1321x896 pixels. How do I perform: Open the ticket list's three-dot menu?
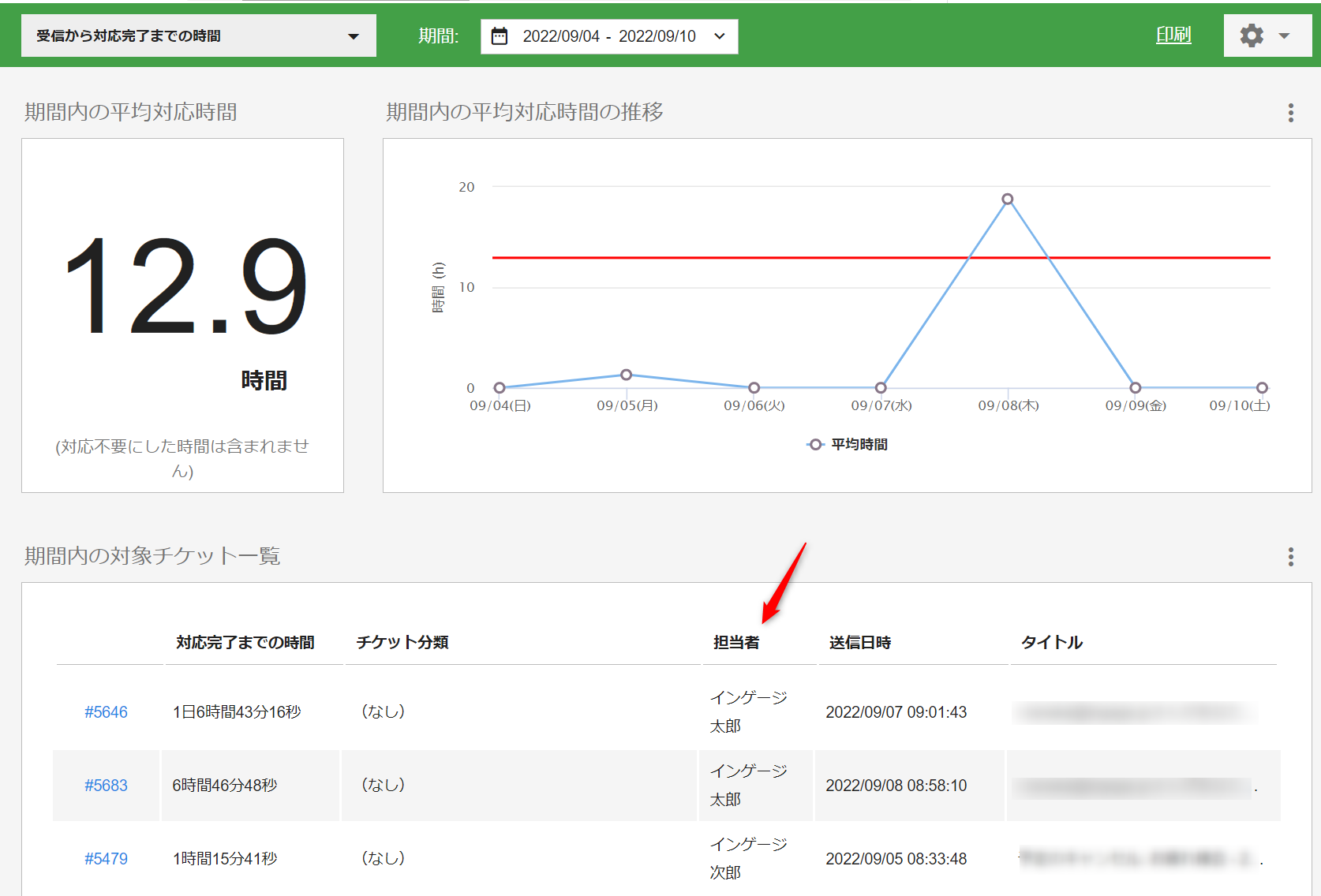click(1290, 557)
